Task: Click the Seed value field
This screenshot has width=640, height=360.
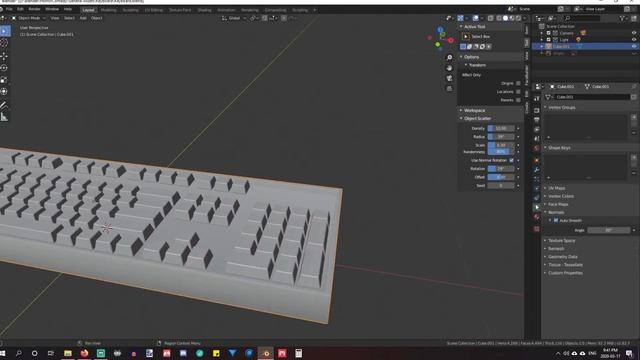Action: pos(501,186)
